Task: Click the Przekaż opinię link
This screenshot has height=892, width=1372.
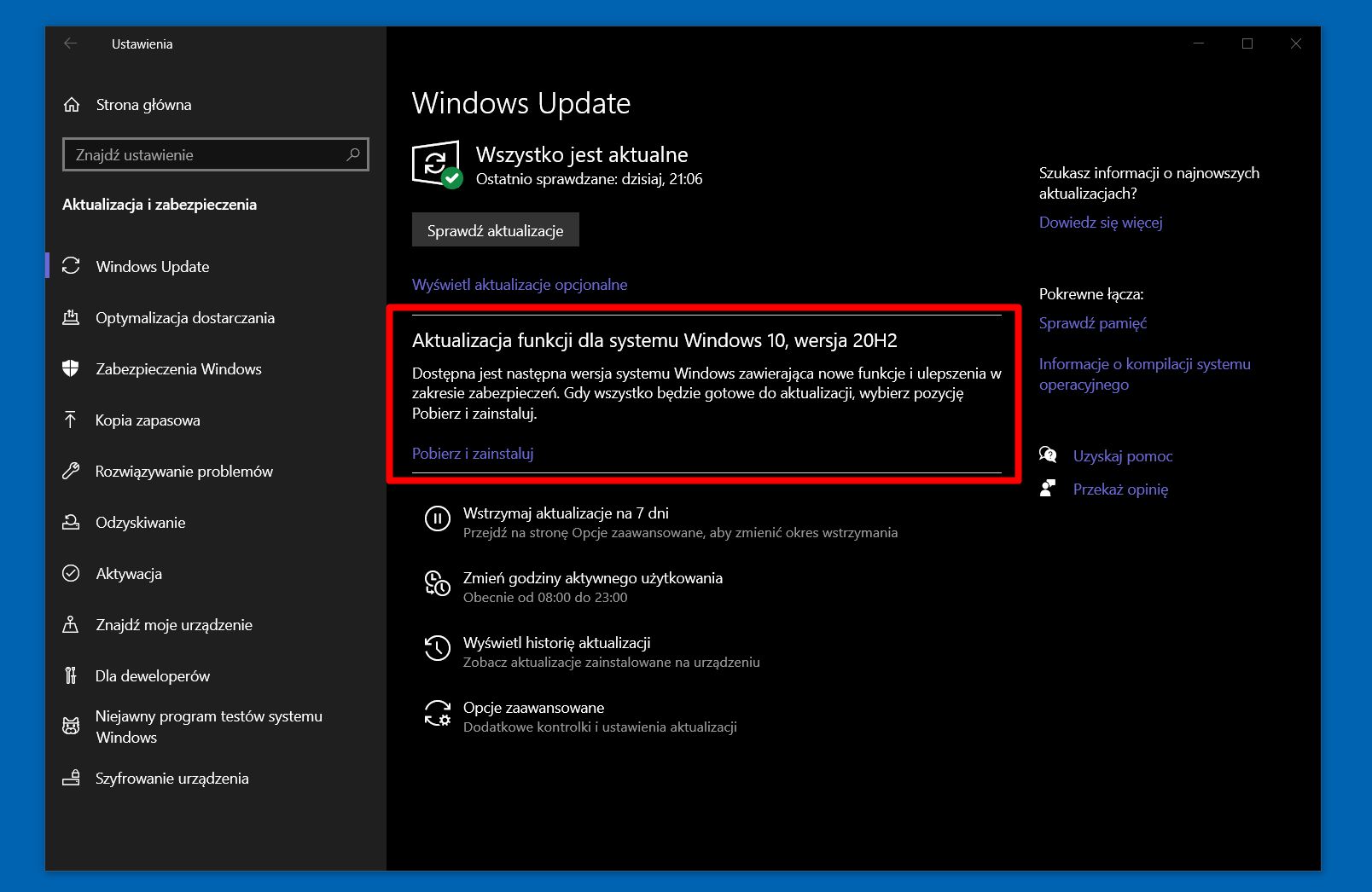Action: [1120, 489]
